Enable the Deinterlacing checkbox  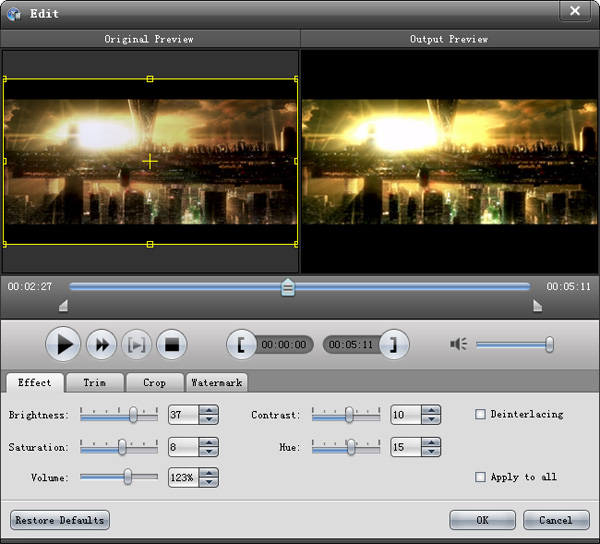click(480, 414)
